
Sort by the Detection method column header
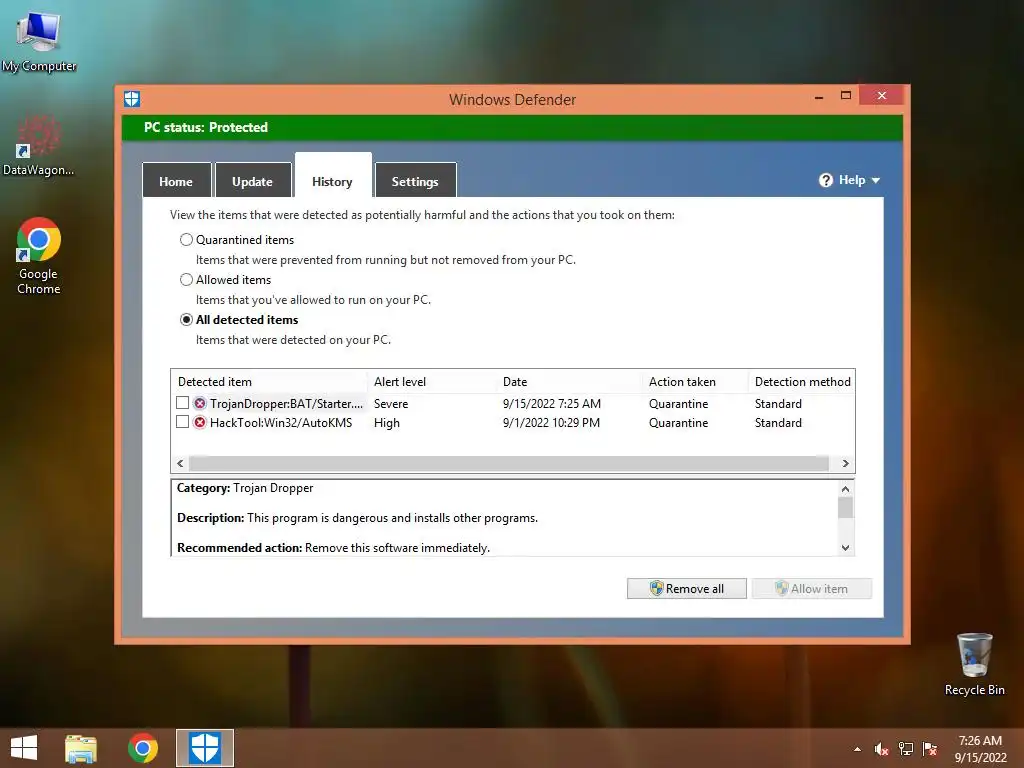(x=802, y=381)
